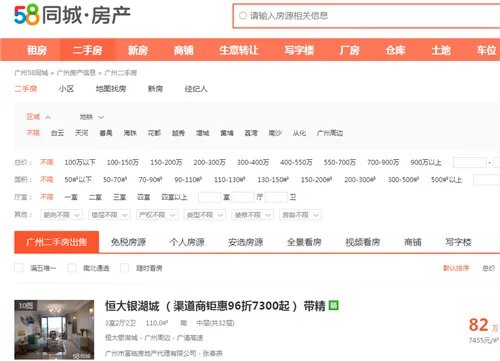Open the 类型不限 dropdown

[x=205, y=215]
